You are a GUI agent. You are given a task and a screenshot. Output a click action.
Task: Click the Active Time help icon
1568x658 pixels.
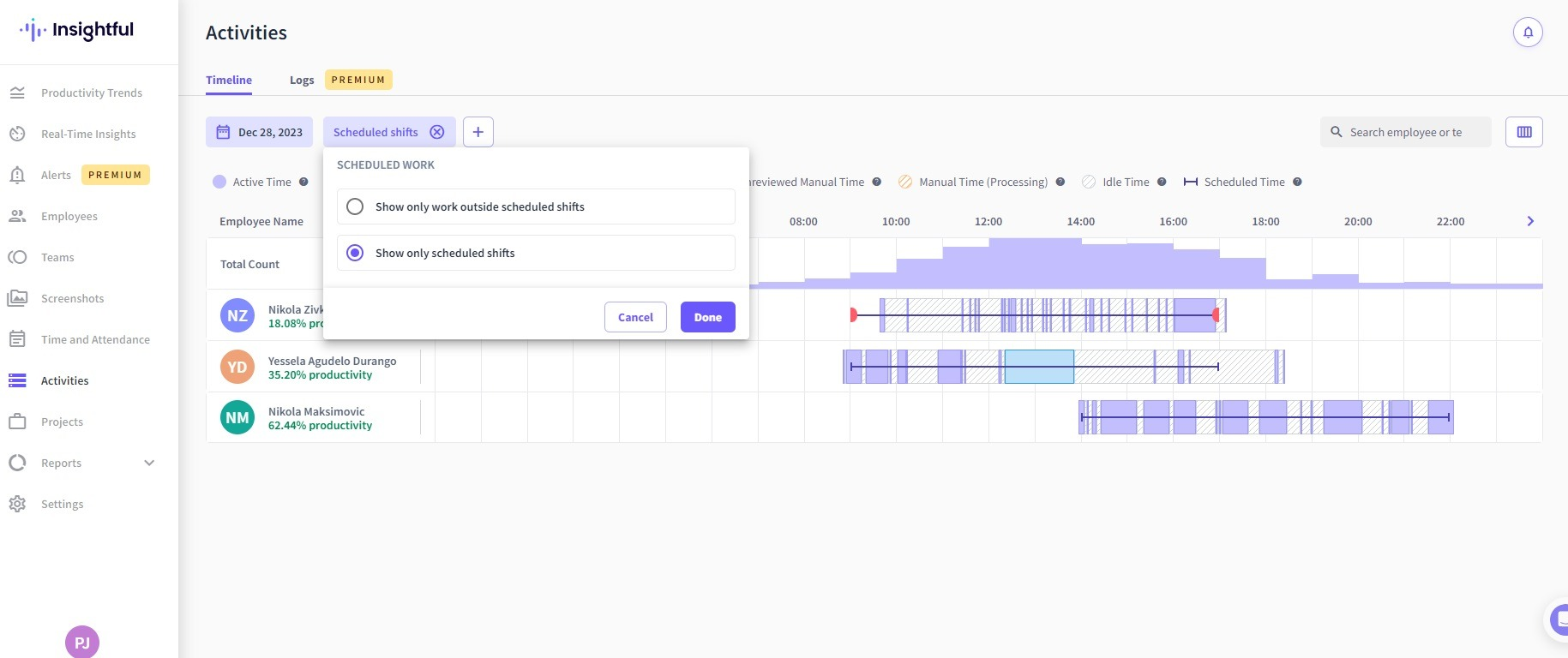click(303, 182)
